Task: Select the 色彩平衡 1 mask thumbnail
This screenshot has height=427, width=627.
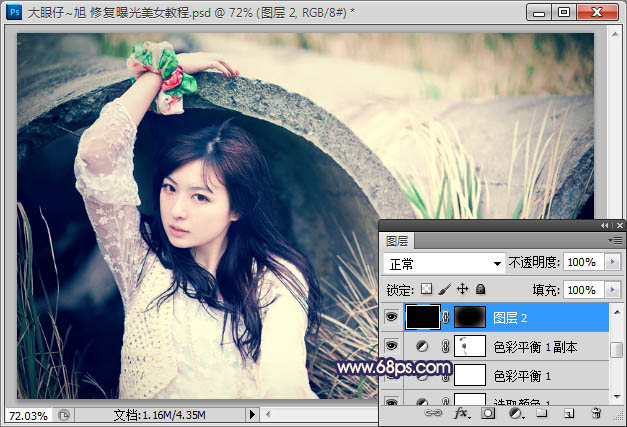Action: [x=470, y=375]
